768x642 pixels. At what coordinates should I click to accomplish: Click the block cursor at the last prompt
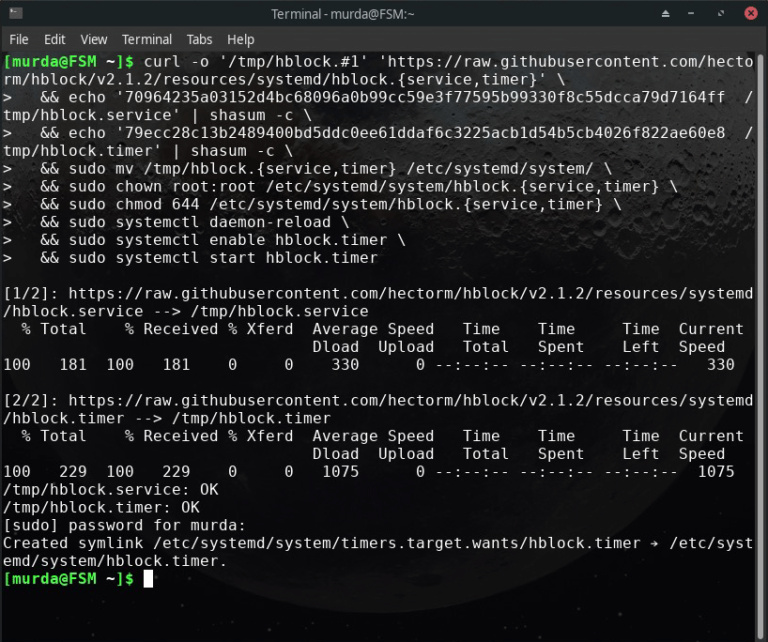point(148,579)
